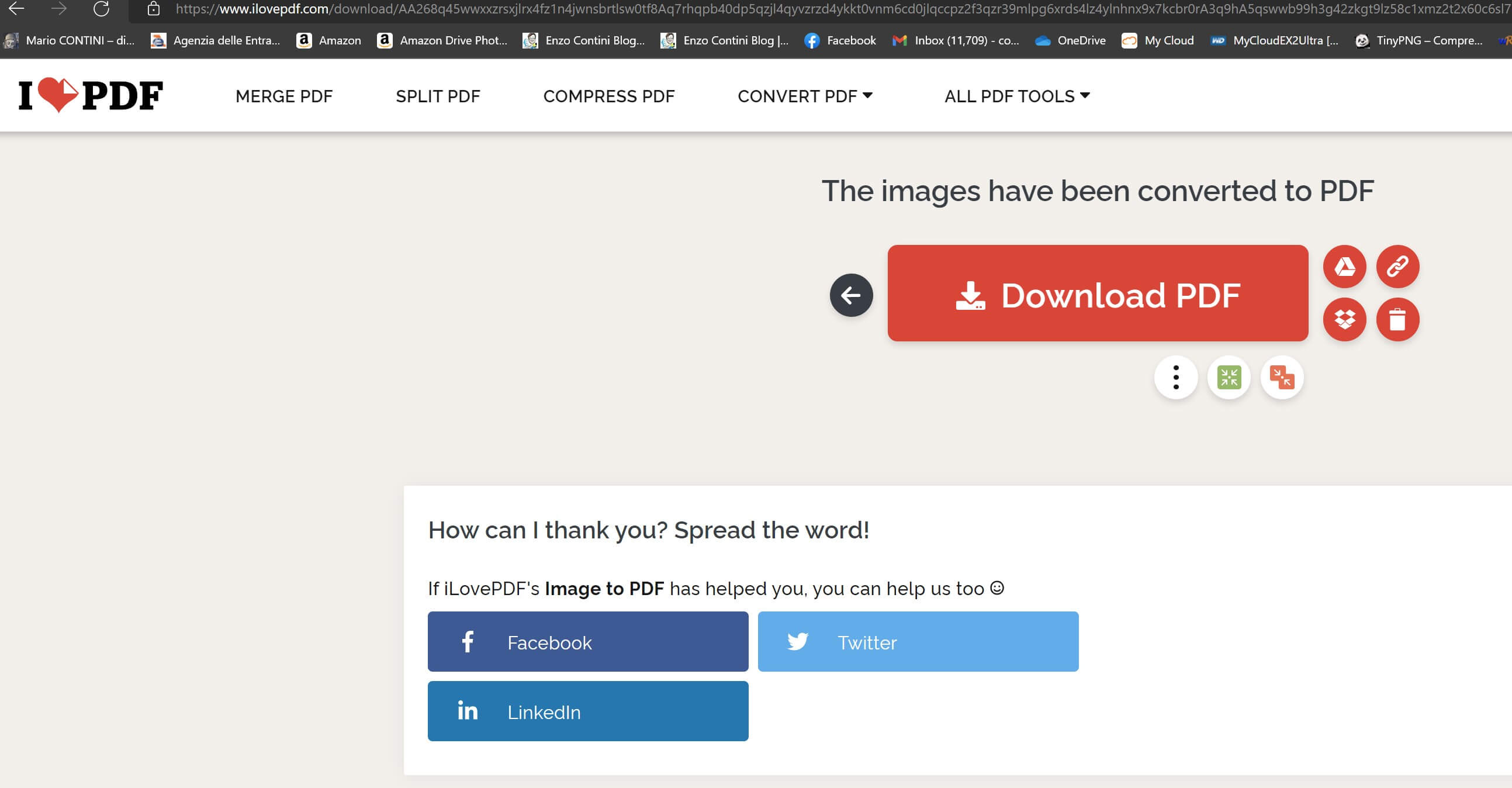Save the PDF to Dropbox
Image resolution: width=1512 pixels, height=788 pixels.
1344,319
